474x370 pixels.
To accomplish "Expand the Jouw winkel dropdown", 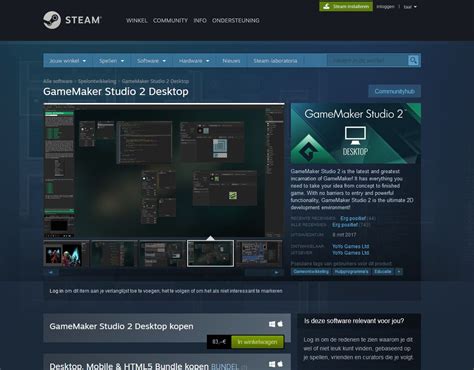I will pos(67,61).
